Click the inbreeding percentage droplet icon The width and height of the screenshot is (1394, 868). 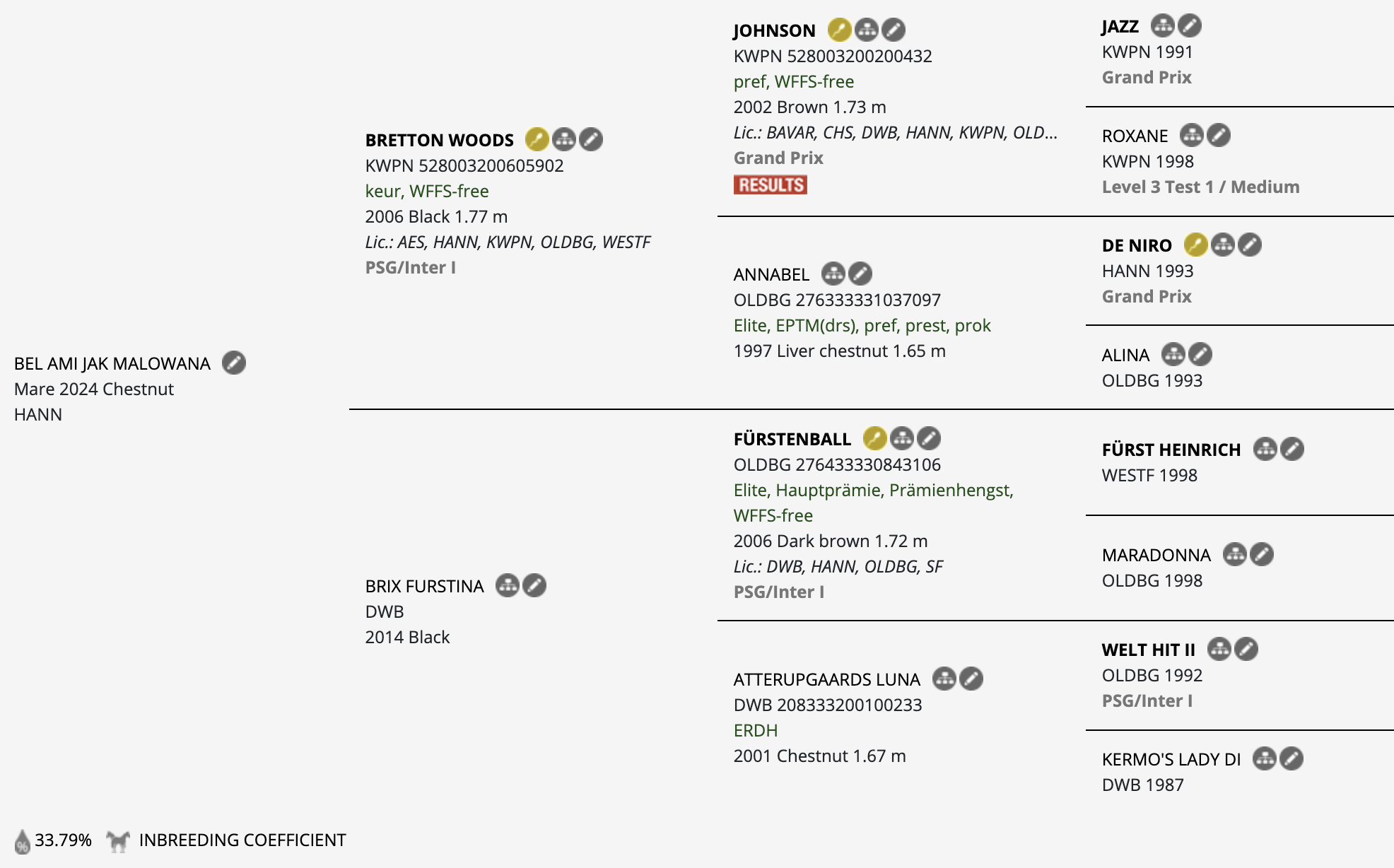[22, 841]
